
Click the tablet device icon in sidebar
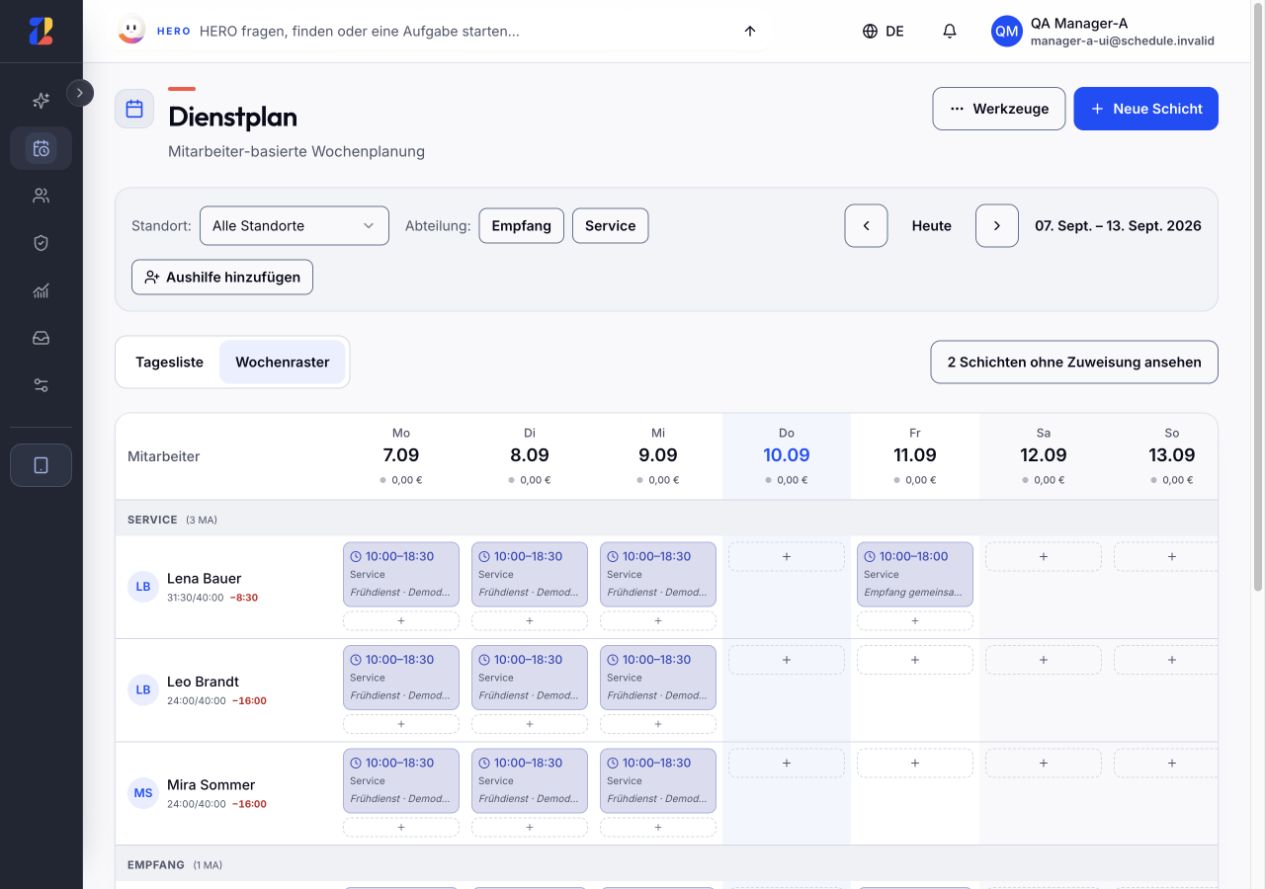41,465
